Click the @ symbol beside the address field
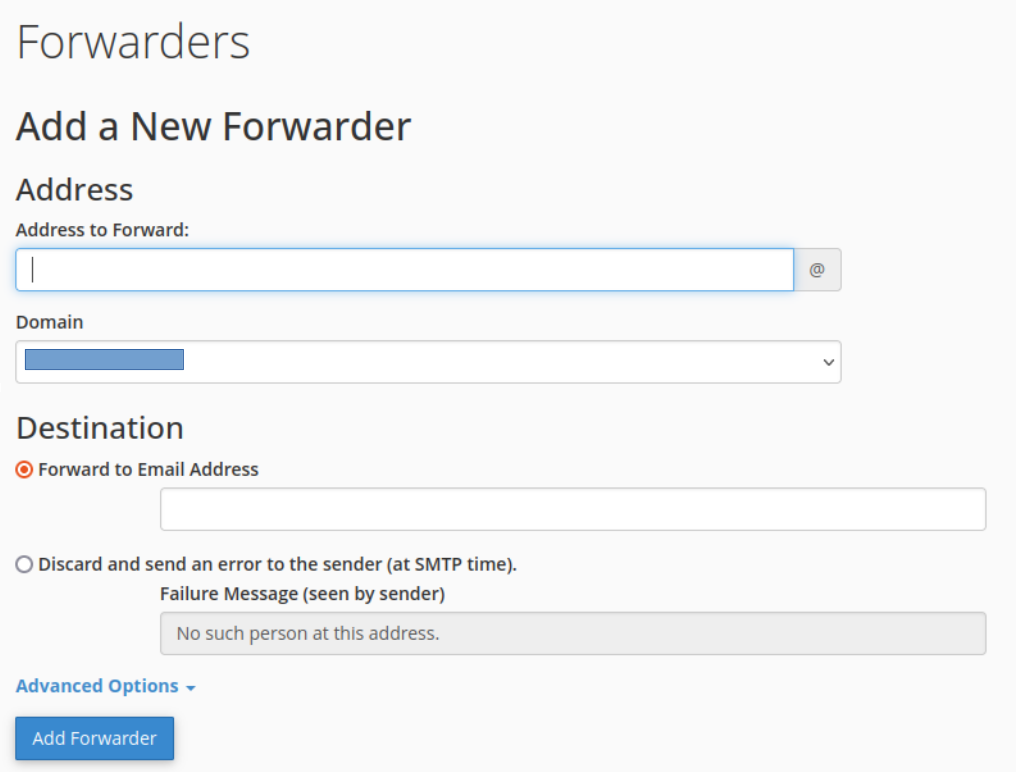 817,270
